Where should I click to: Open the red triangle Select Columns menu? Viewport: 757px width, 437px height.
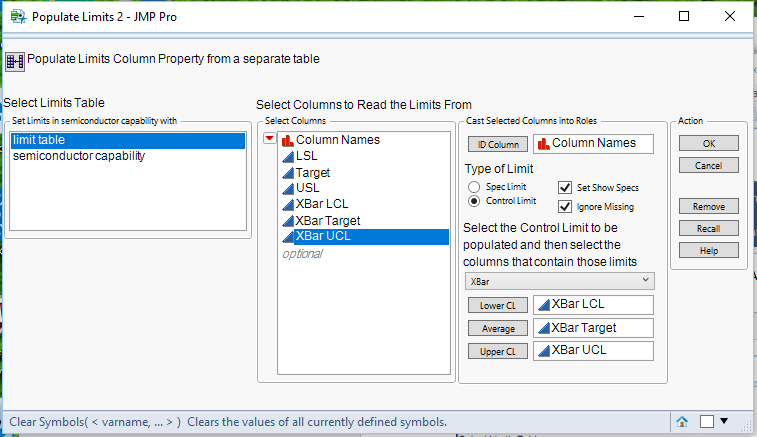tap(269, 139)
